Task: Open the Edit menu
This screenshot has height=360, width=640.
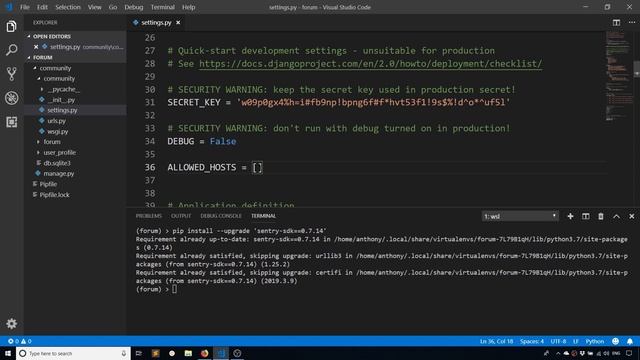Action: pyautogui.click(x=42, y=7)
